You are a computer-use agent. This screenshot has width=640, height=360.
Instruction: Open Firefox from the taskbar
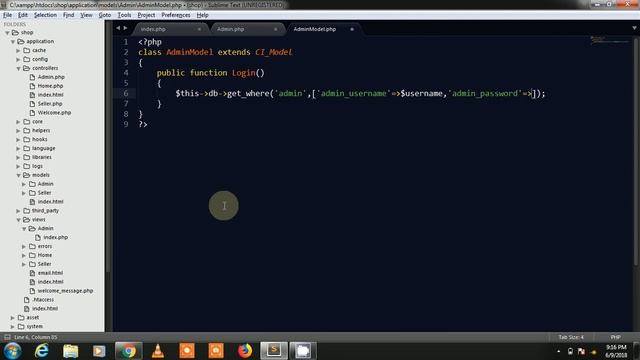click(245, 351)
